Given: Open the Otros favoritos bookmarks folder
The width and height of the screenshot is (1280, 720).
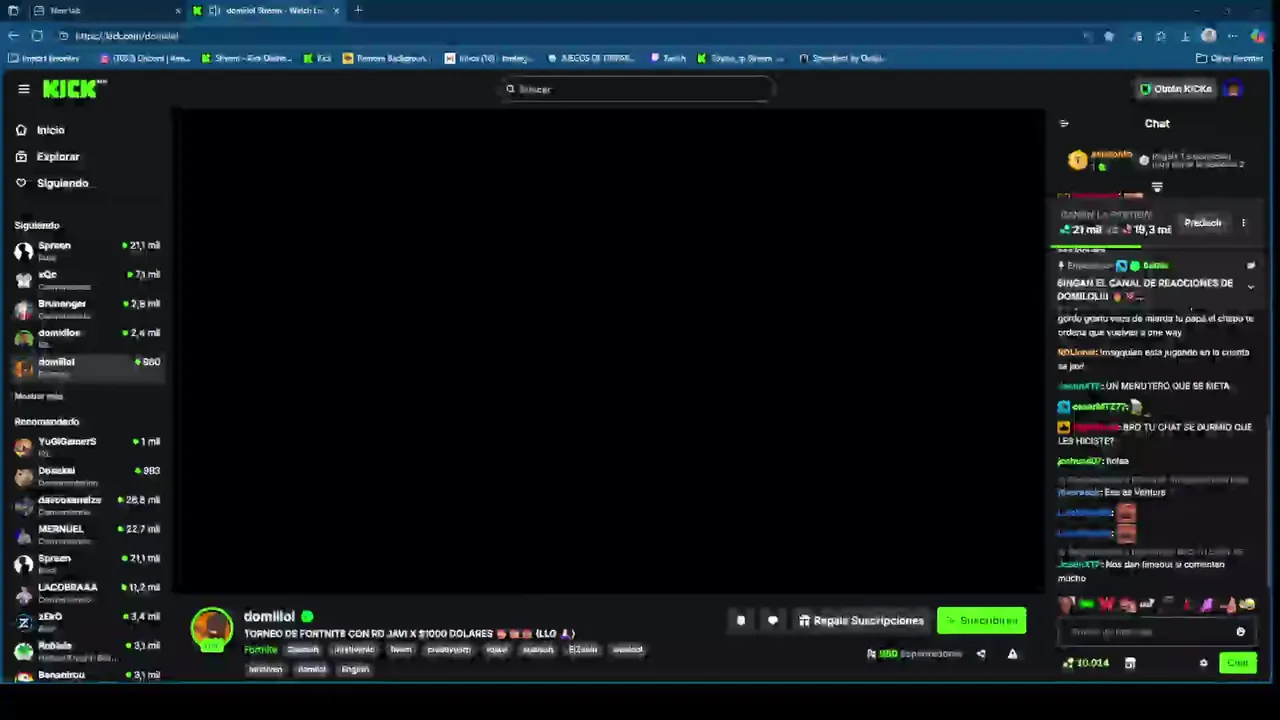Looking at the screenshot, I should (x=1230, y=58).
